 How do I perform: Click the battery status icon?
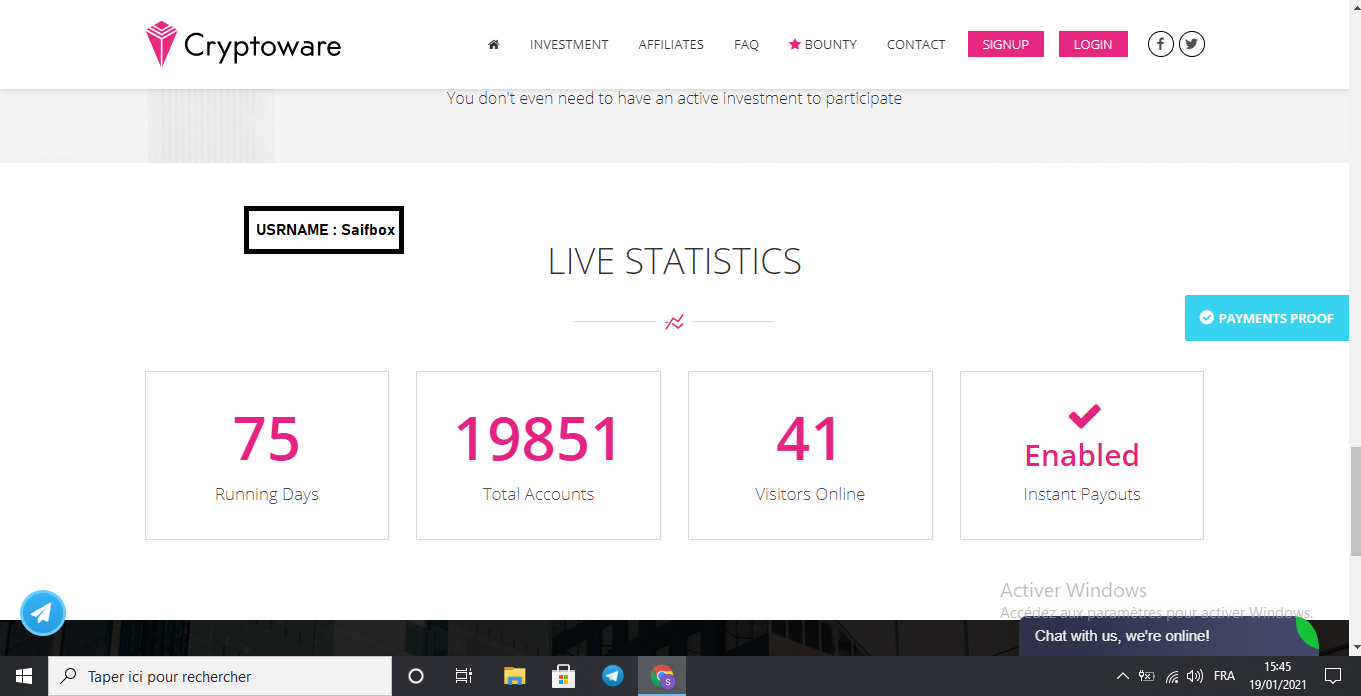1147,676
